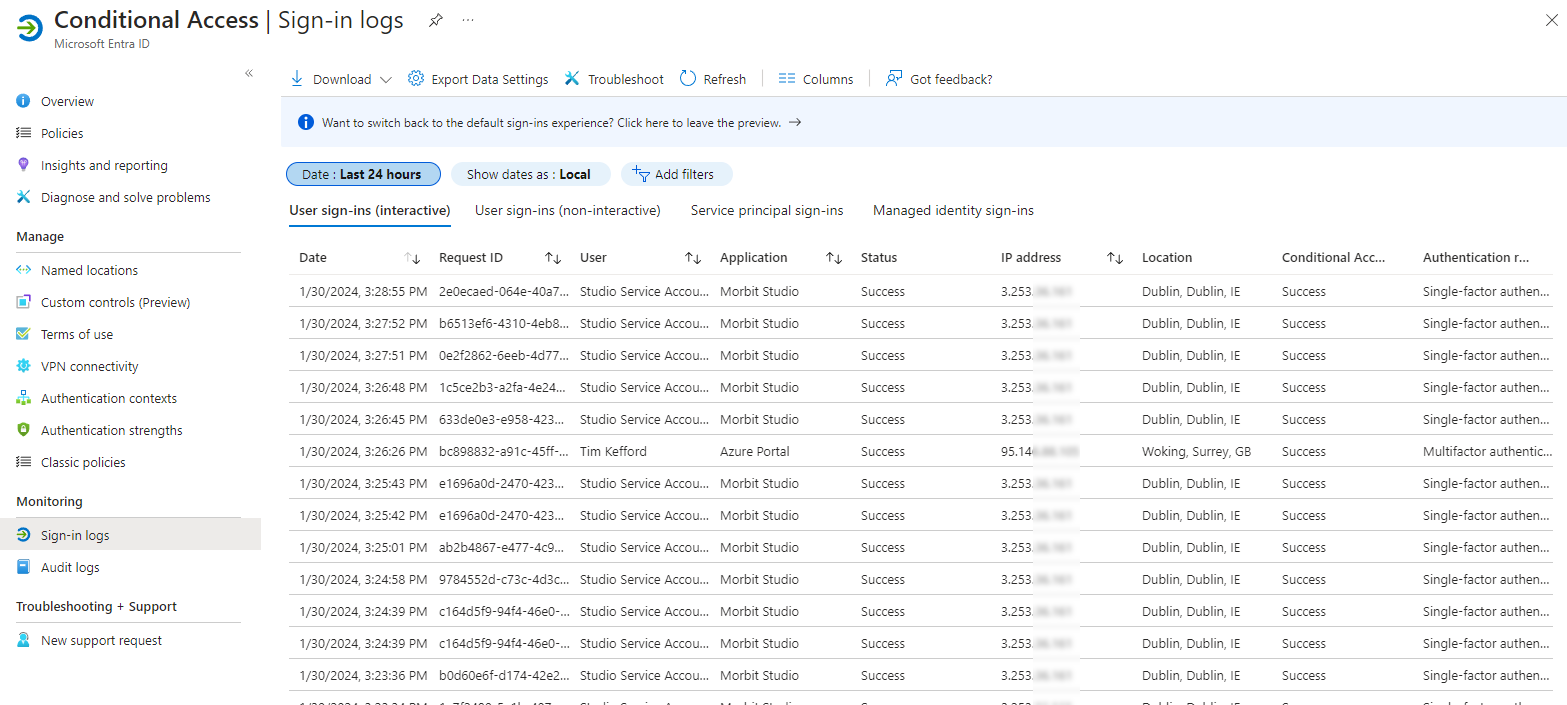This screenshot has height=705, width=1567.
Task: Click request ID ab2b4867-e477-4c9 cell
Action: click(x=504, y=548)
